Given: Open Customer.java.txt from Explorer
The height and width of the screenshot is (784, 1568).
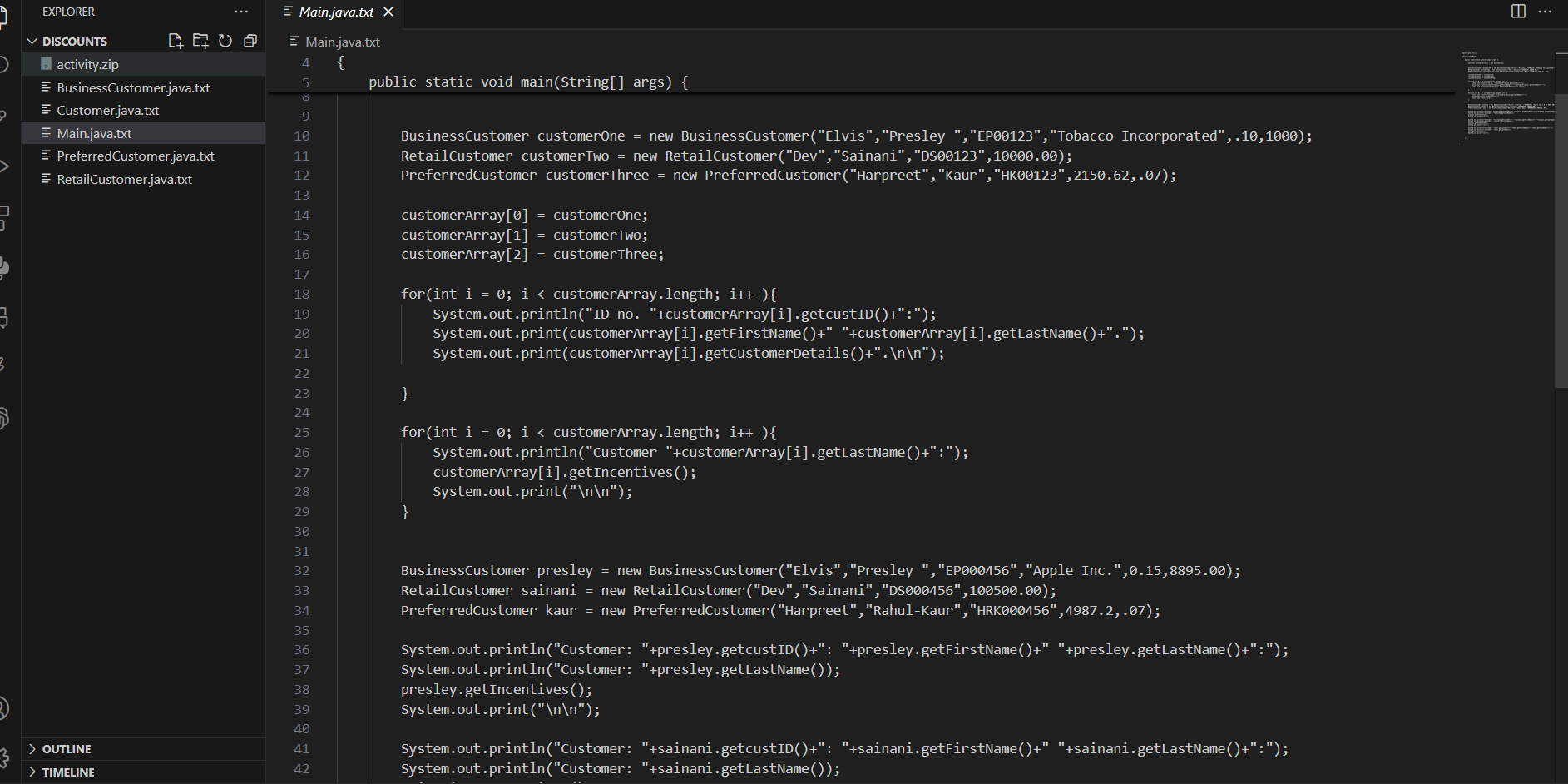Looking at the screenshot, I should pyautogui.click(x=144, y=110).
